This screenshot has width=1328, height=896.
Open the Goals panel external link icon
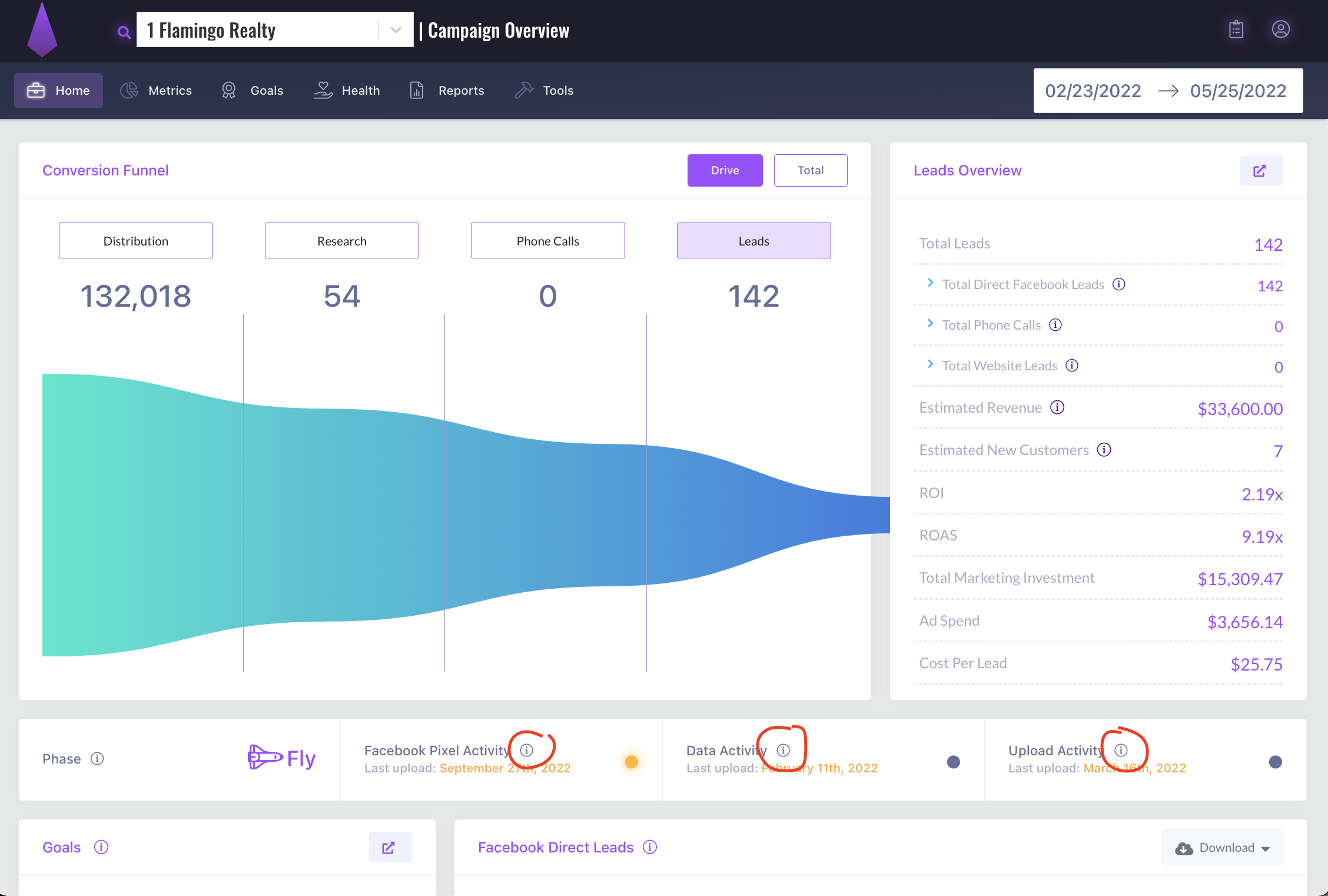[389, 847]
